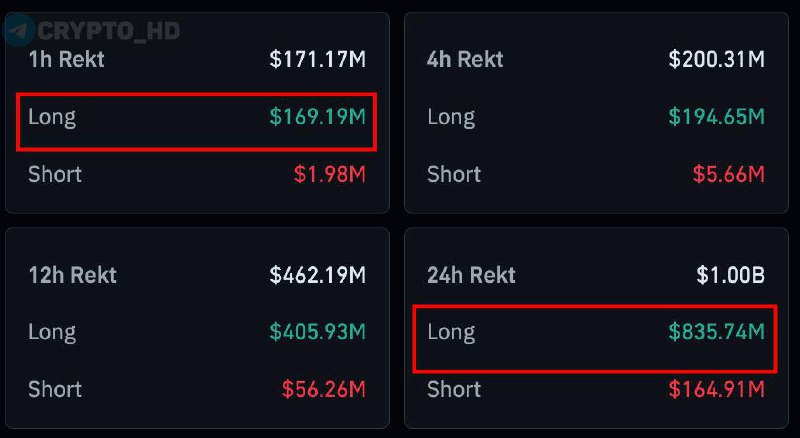Select the 24h Rekt card title
Viewport: 800px width, 438px height.
click(x=471, y=275)
